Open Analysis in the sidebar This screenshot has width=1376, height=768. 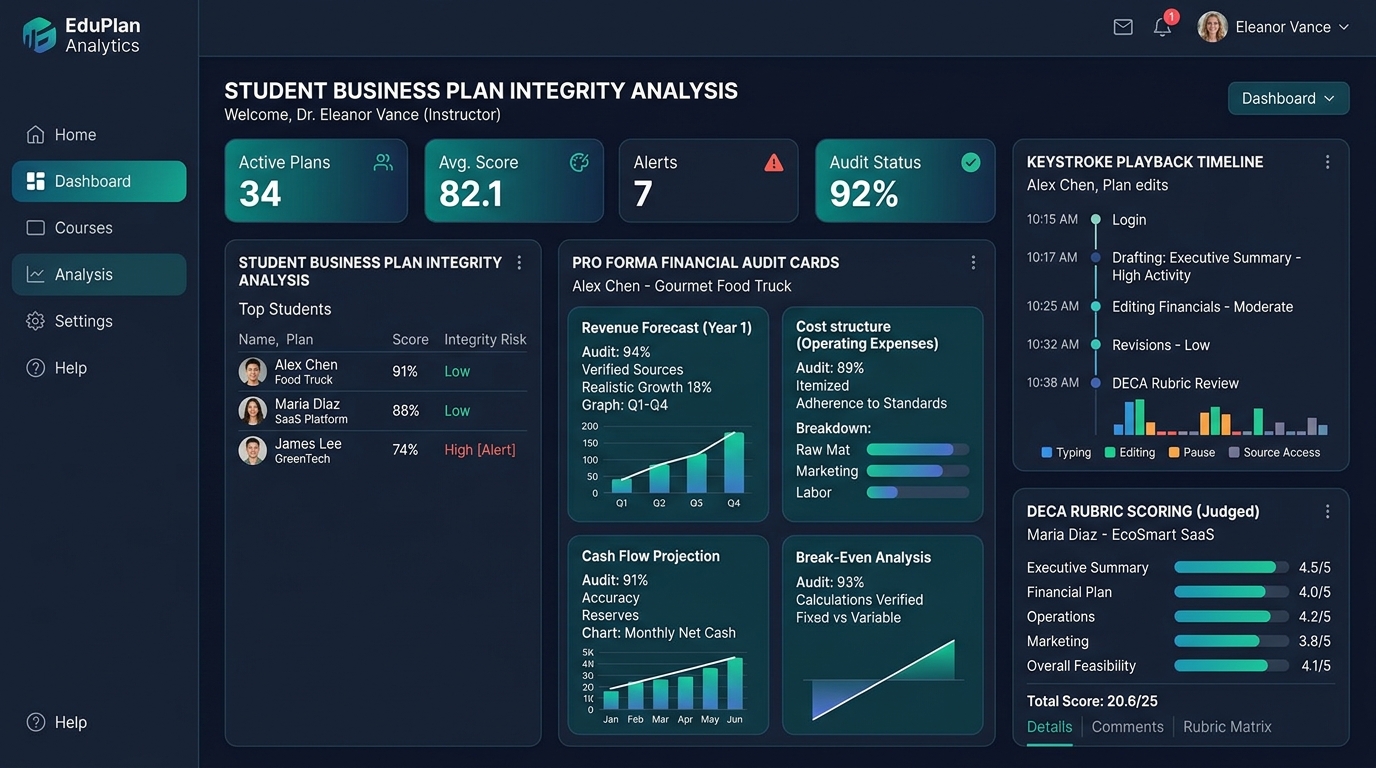(x=99, y=274)
